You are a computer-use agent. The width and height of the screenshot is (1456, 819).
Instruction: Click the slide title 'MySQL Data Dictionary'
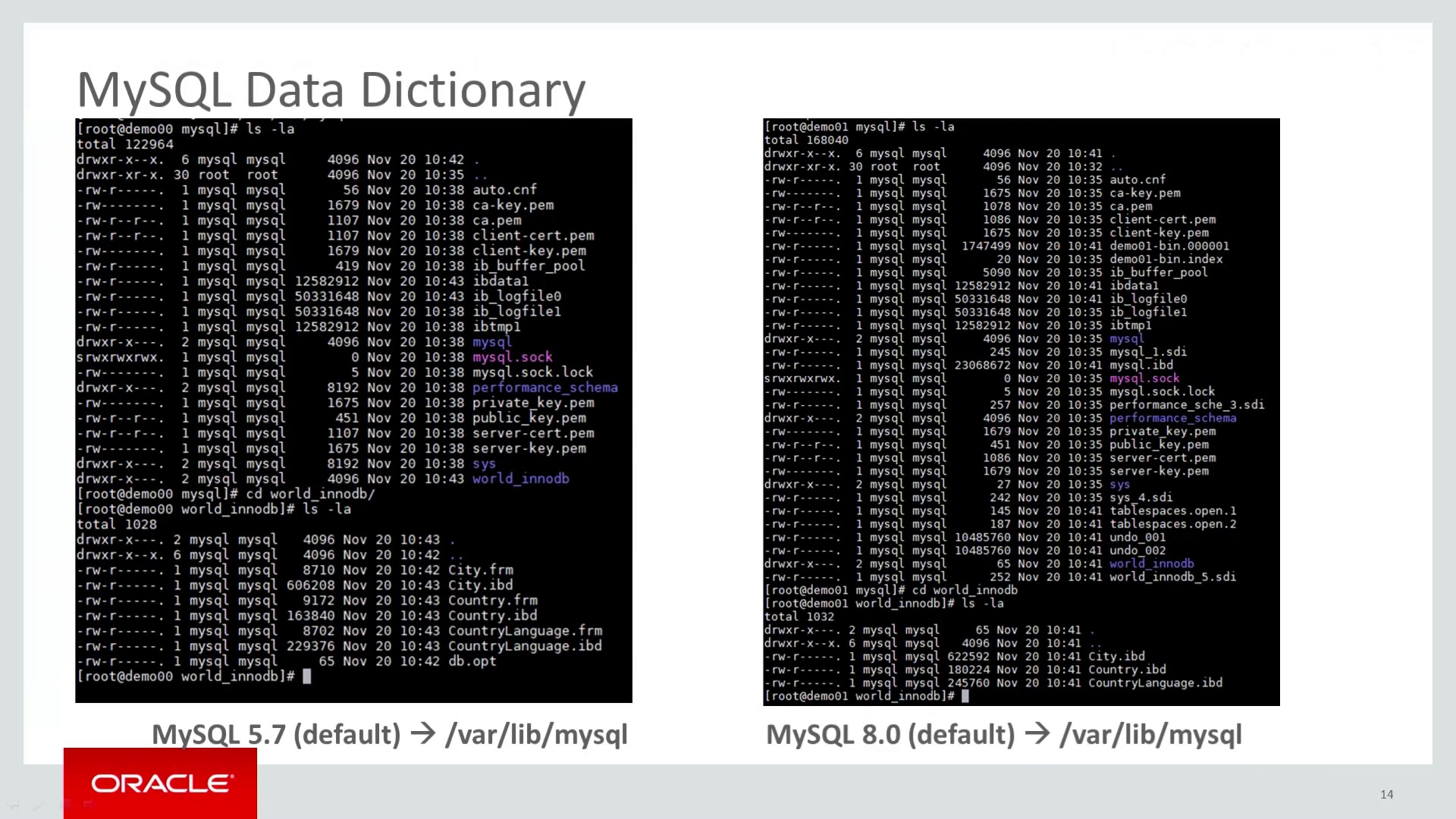[x=331, y=90]
